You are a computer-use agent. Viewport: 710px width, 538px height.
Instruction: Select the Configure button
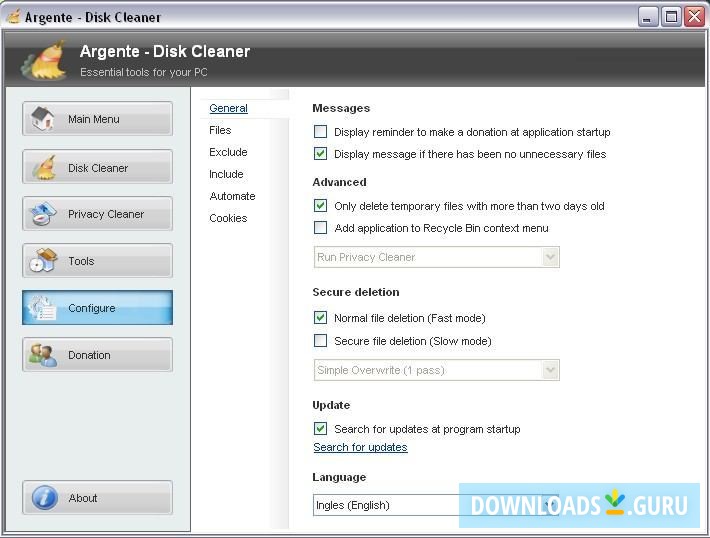click(97, 308)
